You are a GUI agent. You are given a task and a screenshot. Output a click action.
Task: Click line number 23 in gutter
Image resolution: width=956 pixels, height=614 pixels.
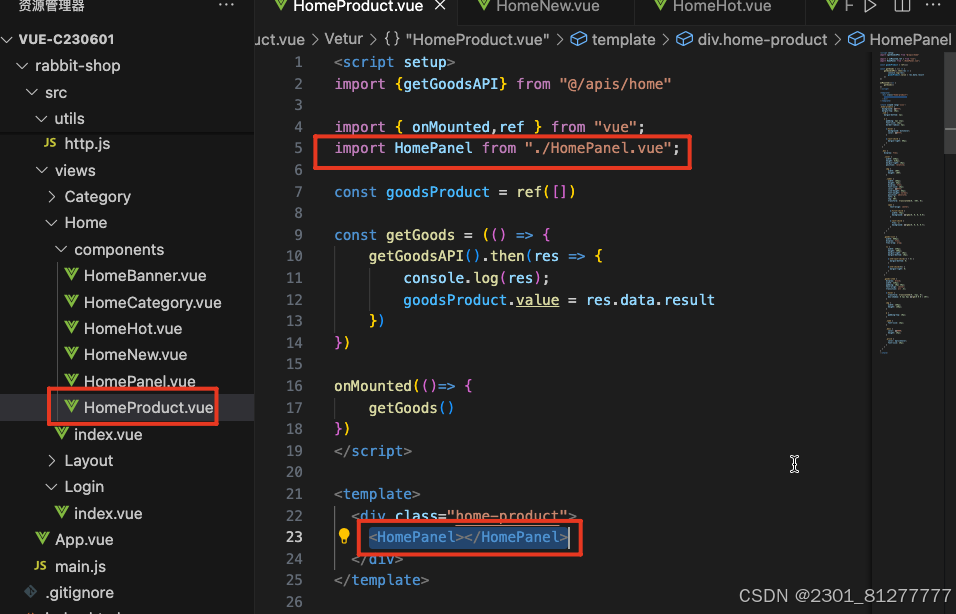(294, 537)
